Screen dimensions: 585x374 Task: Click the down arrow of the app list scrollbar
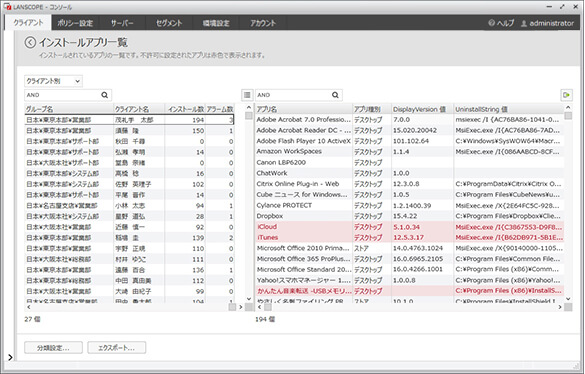coord(568,299)
